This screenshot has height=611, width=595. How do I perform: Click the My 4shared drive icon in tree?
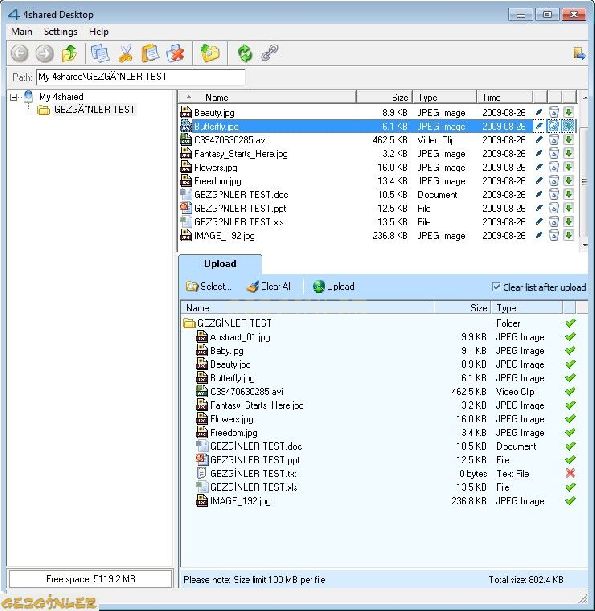(28, 96)
